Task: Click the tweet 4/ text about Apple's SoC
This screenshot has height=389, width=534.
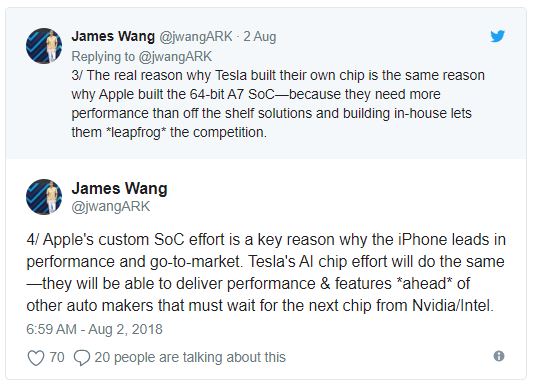Action: pyautogui.click(x=266, y=273)
